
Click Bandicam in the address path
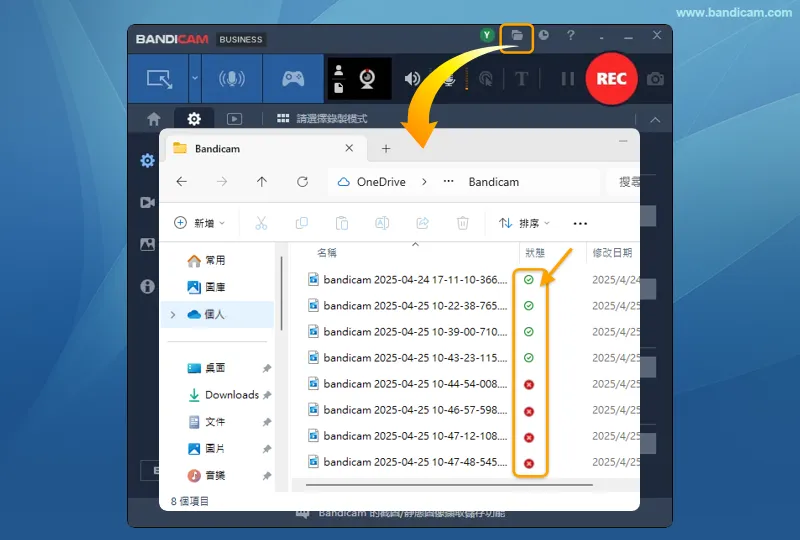coord(493,182)
